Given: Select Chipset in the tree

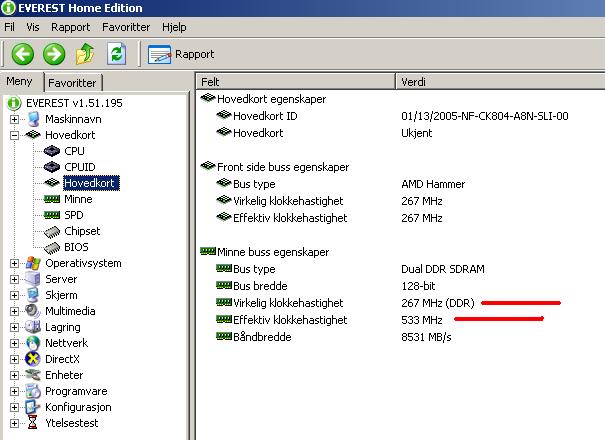Looking at the screenshot, I should [82, 231].
